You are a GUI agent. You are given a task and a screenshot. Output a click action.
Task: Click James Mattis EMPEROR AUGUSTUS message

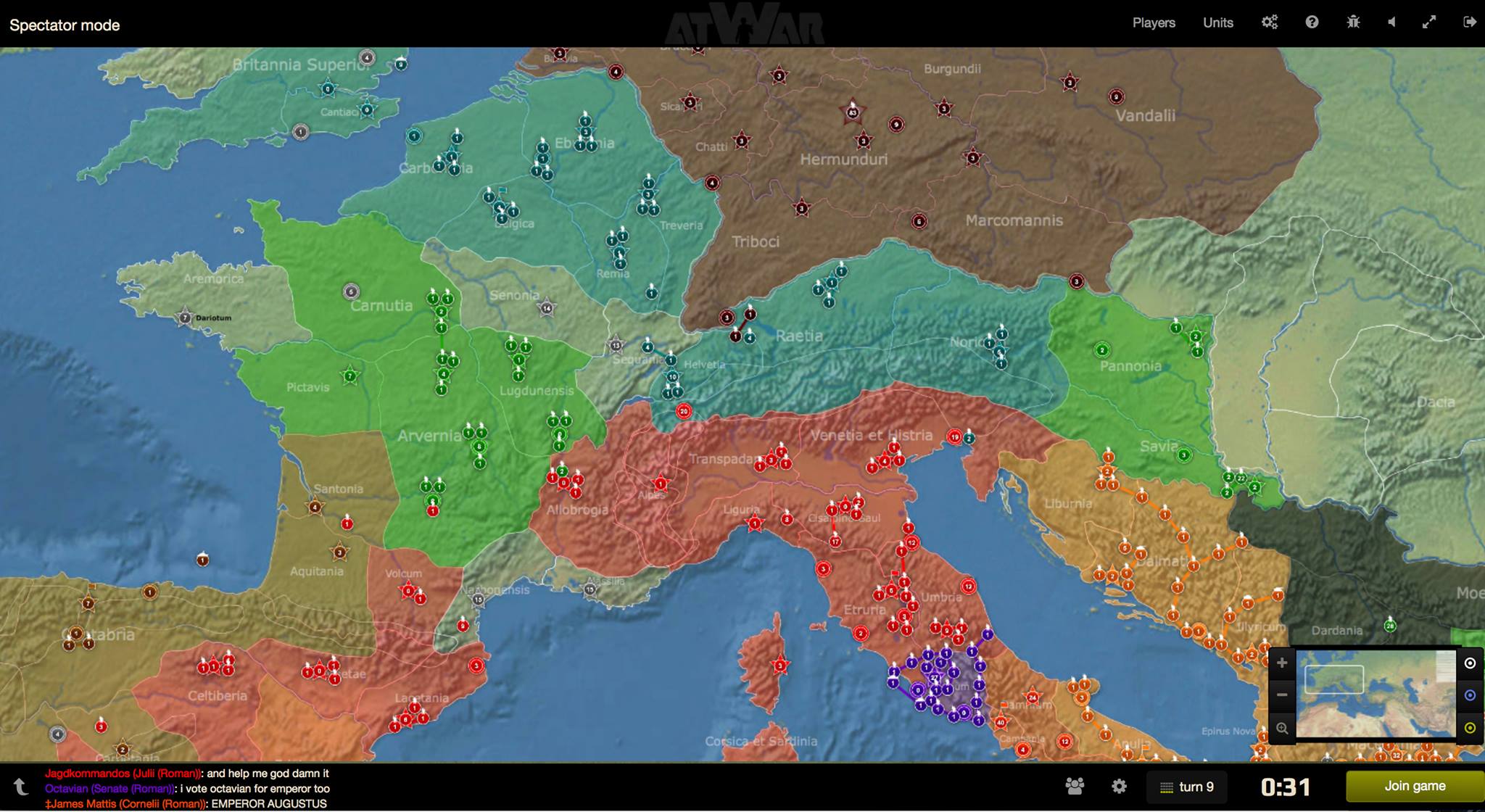186,804
